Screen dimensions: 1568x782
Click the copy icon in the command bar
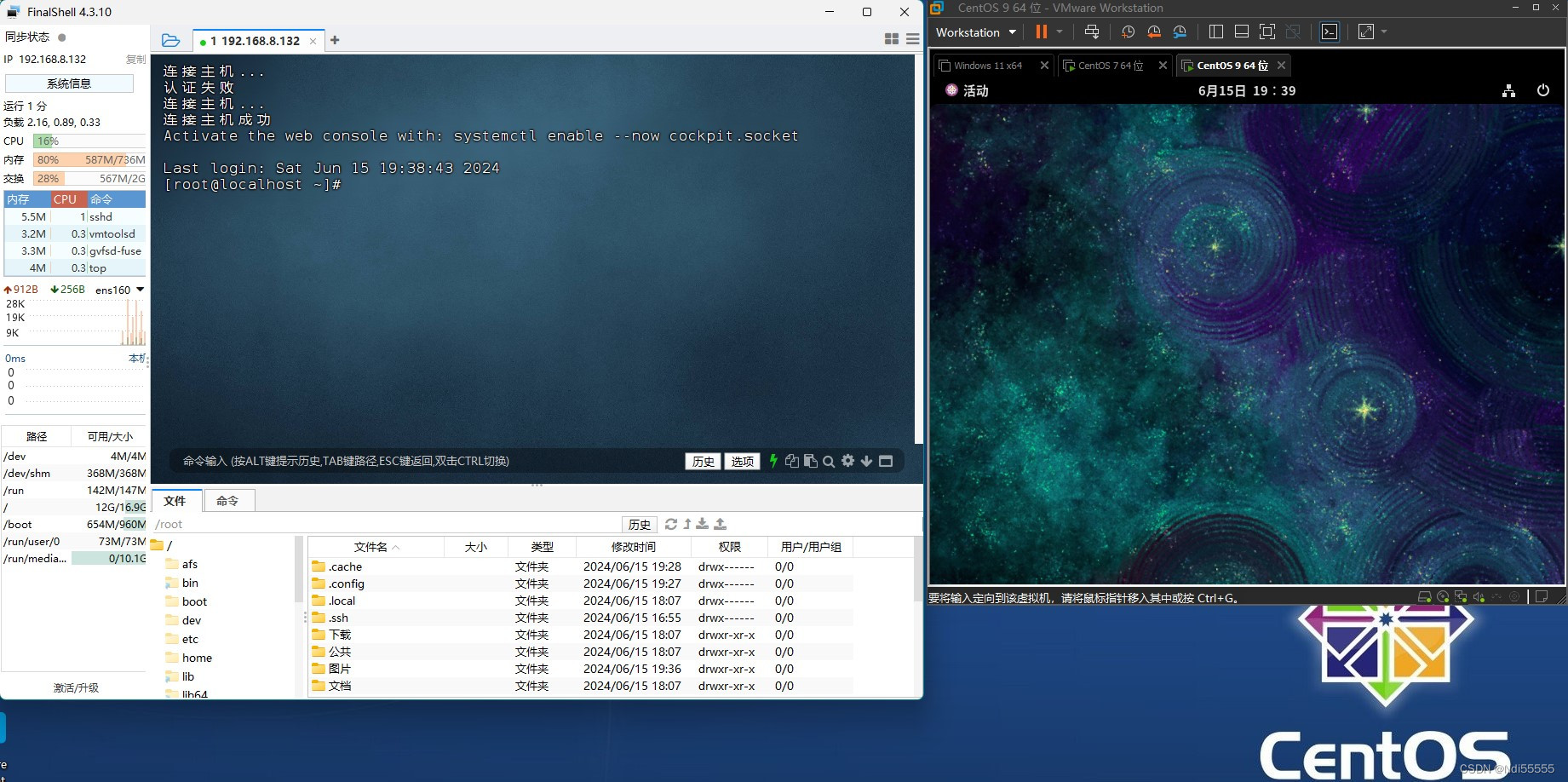coord(792,461)
